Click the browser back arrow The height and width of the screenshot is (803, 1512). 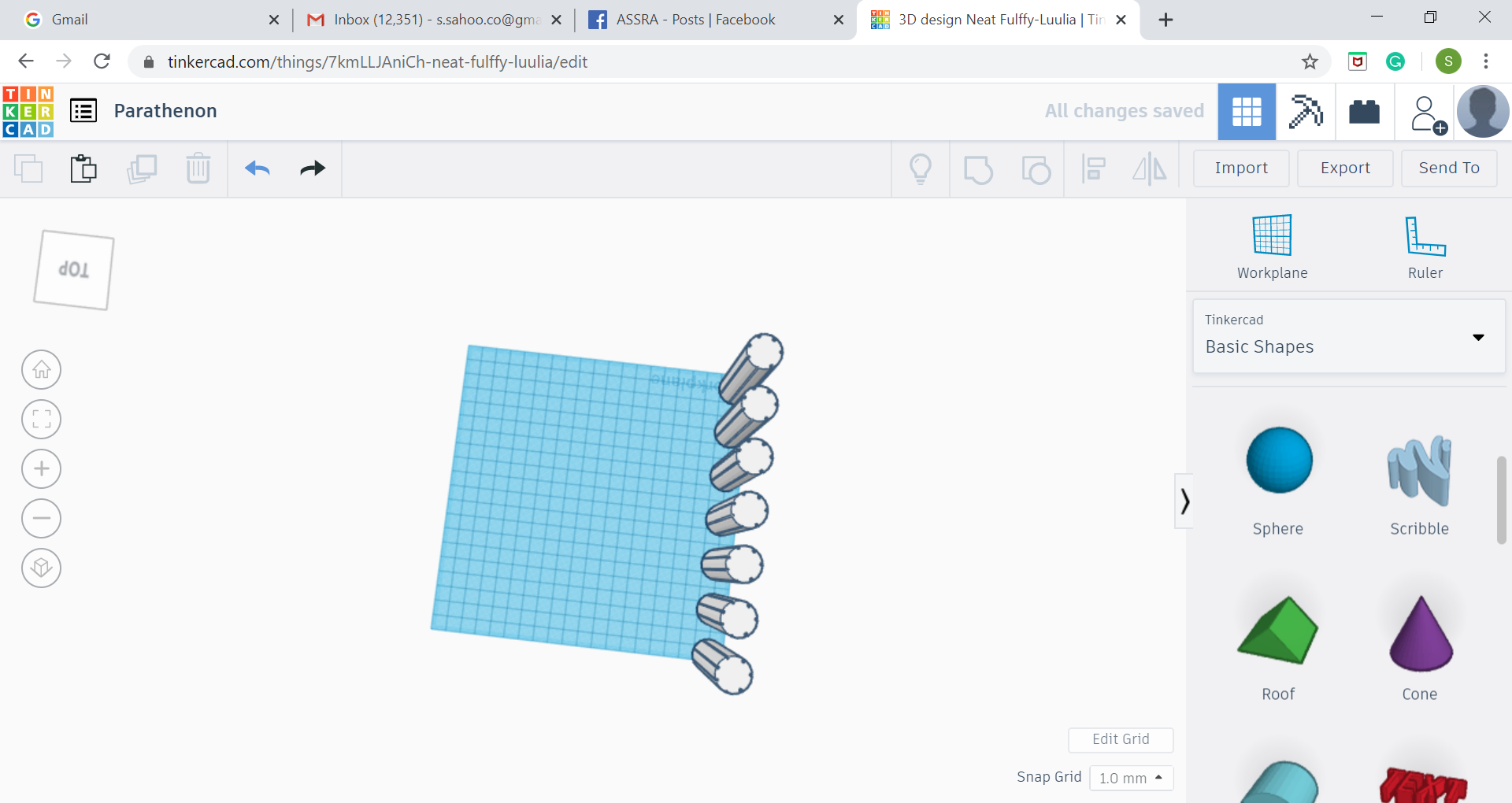click(26, 61)
